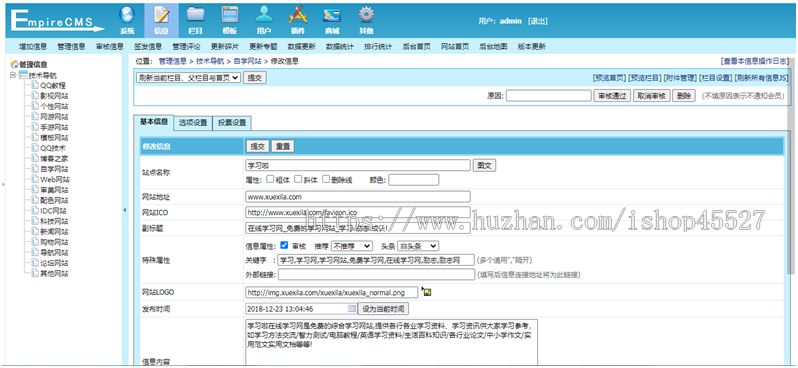Click the page icon next to IDC网站

click(x=35, y=211)
